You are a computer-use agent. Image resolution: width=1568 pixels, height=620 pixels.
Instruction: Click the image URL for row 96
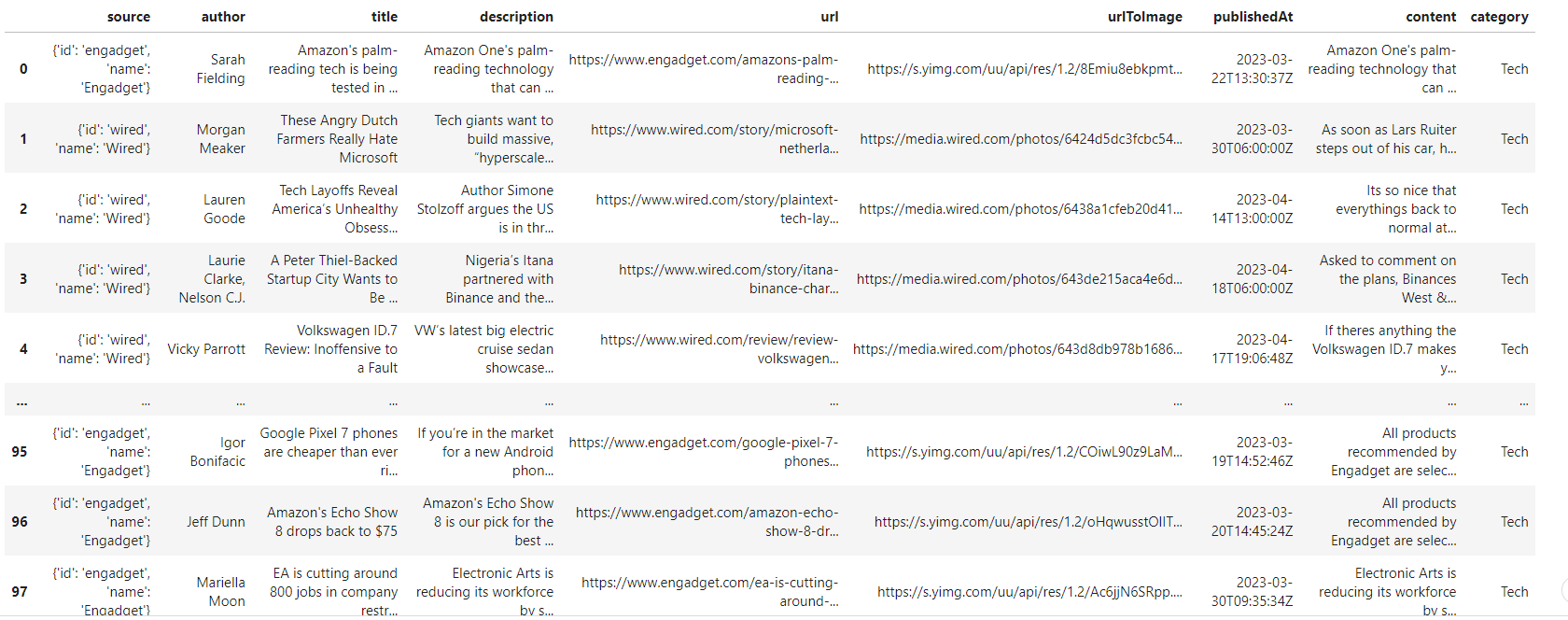coord(1028,522)
